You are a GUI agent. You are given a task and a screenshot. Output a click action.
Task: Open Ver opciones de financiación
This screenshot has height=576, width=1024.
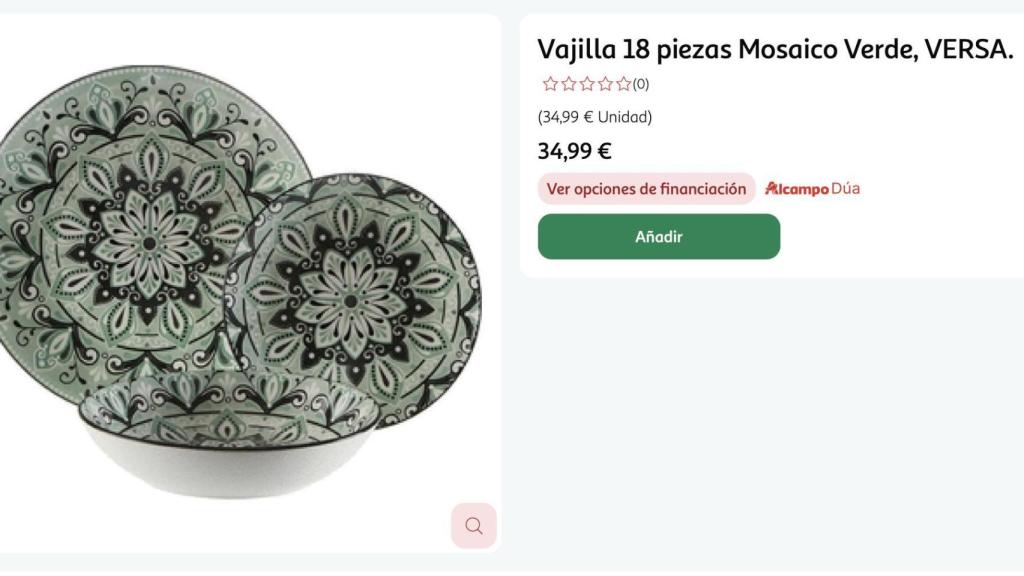645,188
